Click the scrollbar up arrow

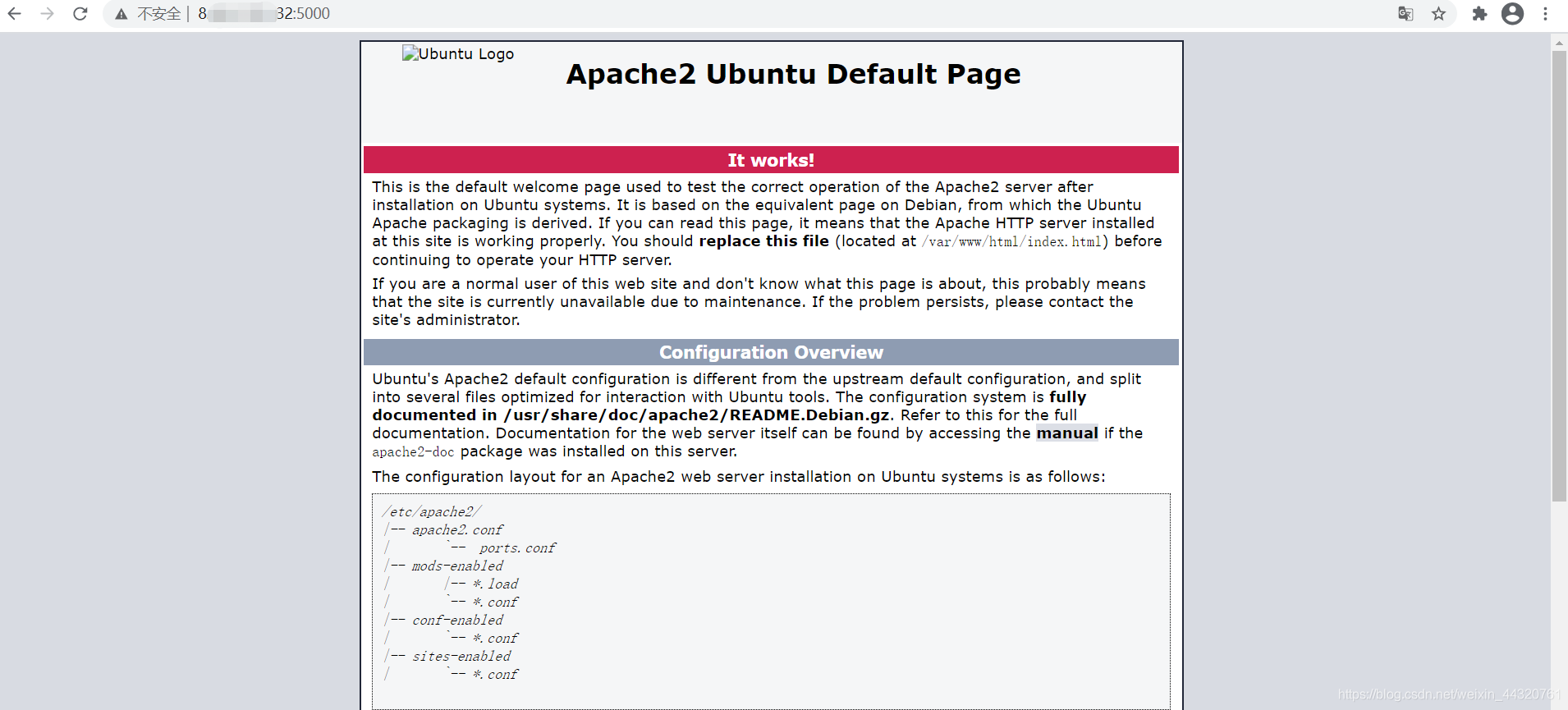coord(1559,44)
